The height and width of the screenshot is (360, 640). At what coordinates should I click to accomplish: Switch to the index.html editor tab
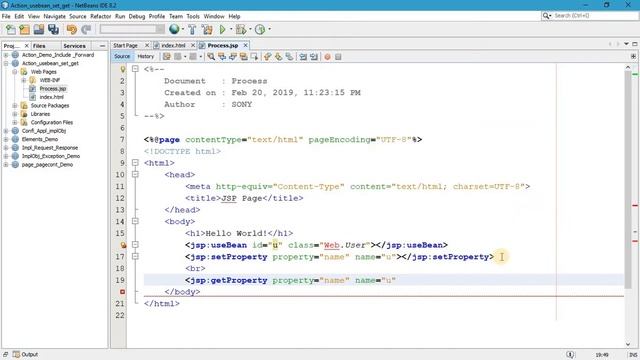[x=173, y=46]
